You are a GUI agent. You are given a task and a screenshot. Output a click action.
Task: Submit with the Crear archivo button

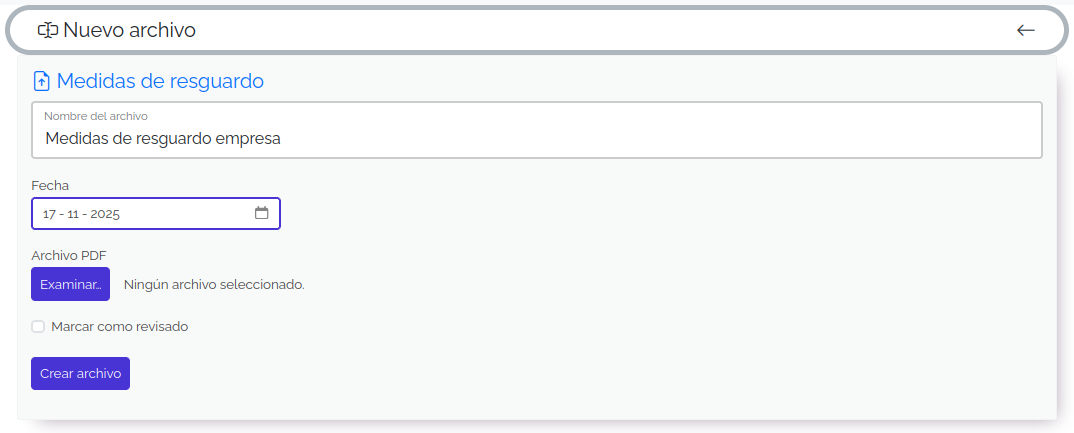pyautogui.click(x=80, y=373)
